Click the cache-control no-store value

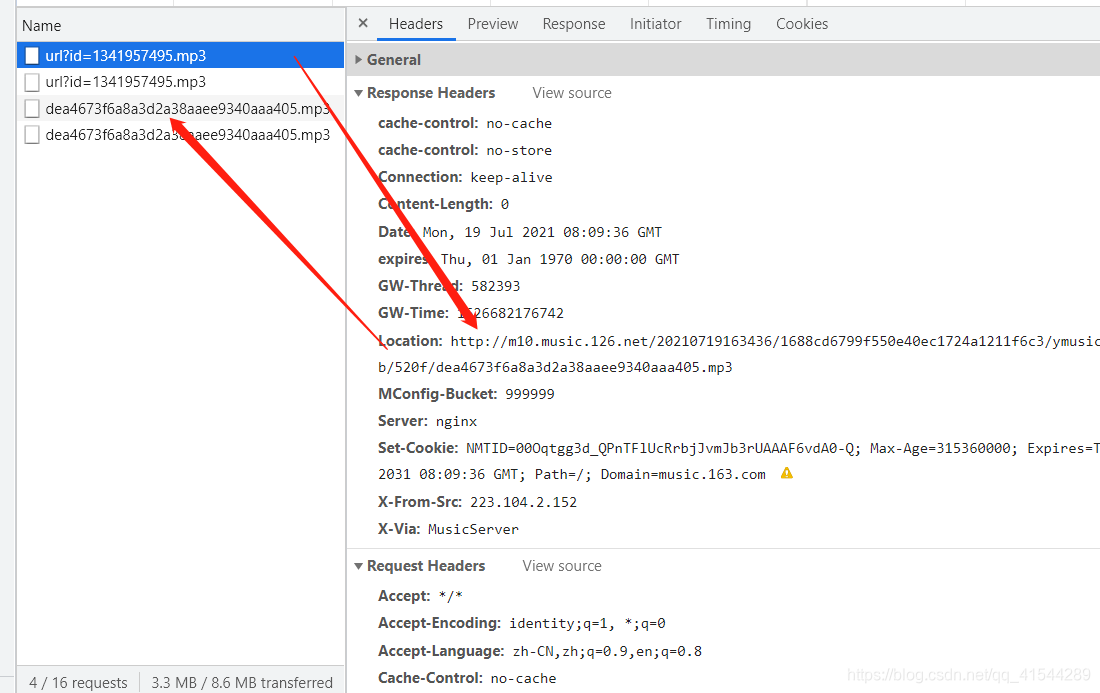[x=519, y=151]
